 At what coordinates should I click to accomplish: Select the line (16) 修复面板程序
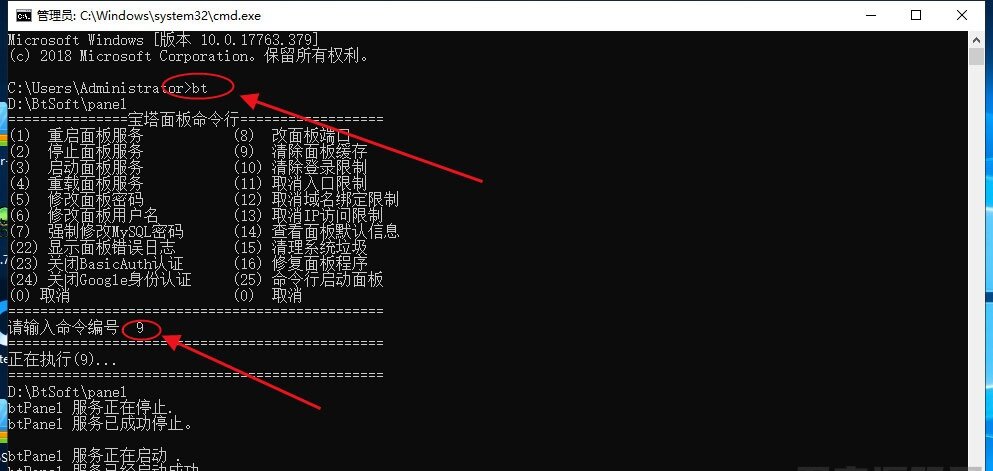(x=301, y=263)
